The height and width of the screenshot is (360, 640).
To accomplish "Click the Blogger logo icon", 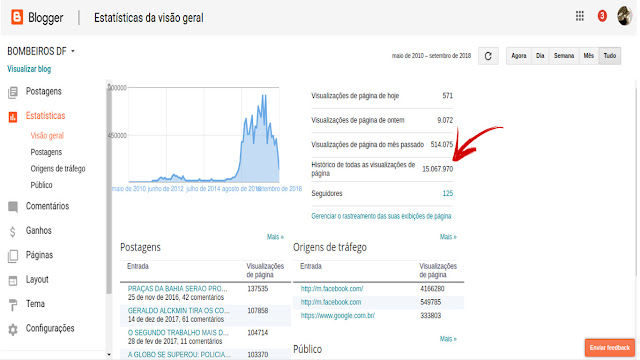I will pos(17,17).
